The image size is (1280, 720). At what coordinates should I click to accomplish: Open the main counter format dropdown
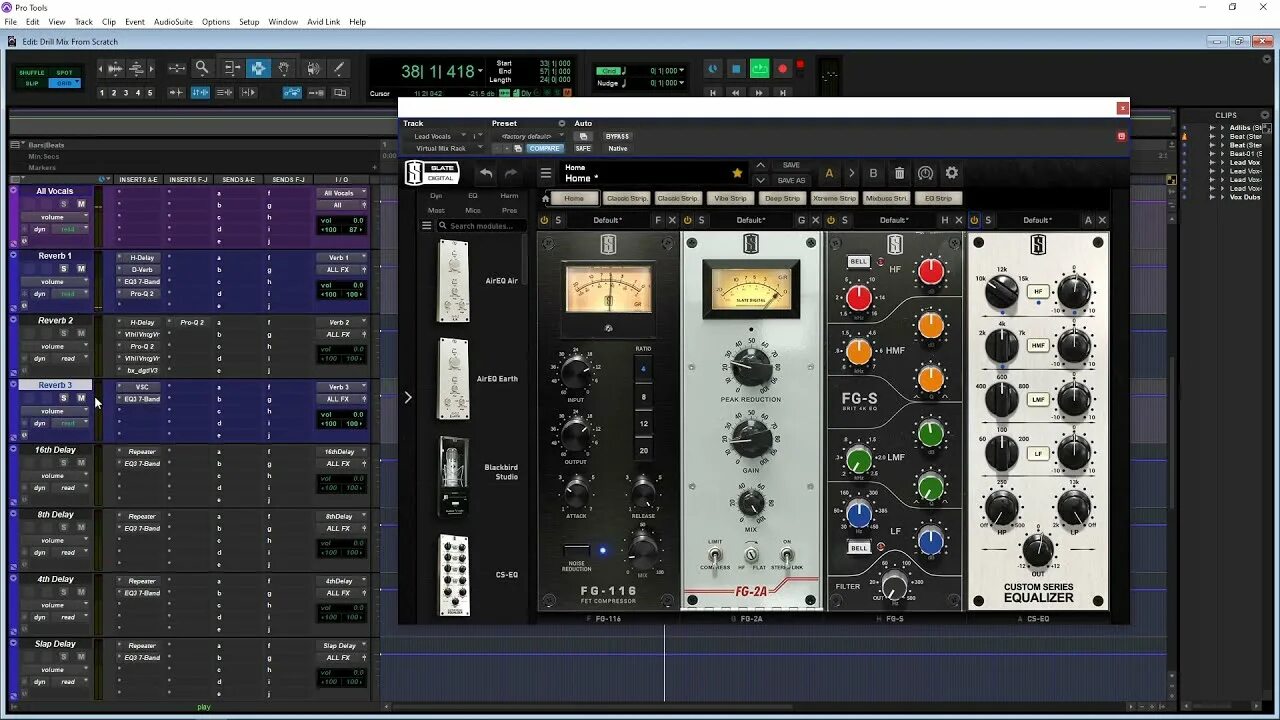tap(481, 72)
